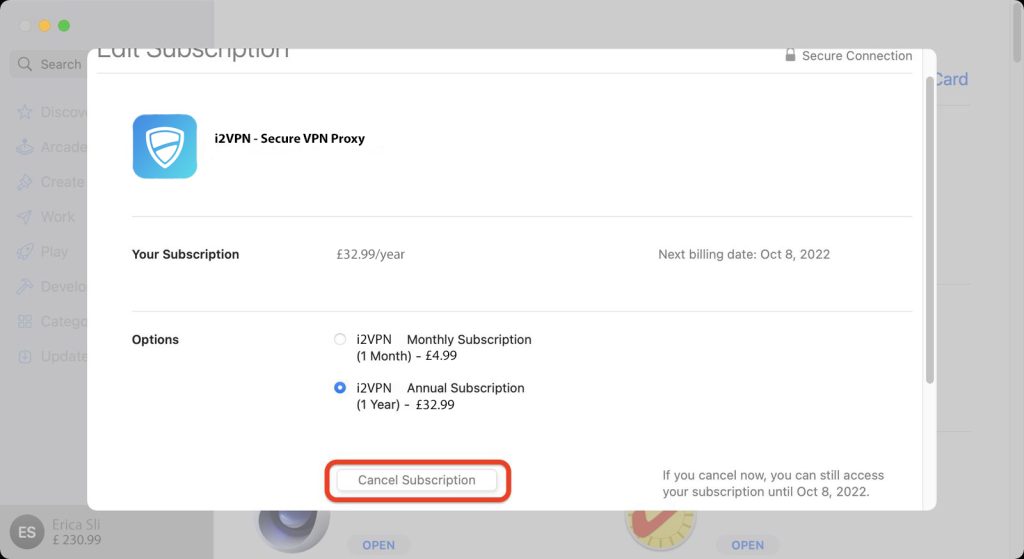Image resolution: width=1024 pixels, height=559 pixels.
Task: Click the left OPEN button in App Store
Action: [378, 545]
